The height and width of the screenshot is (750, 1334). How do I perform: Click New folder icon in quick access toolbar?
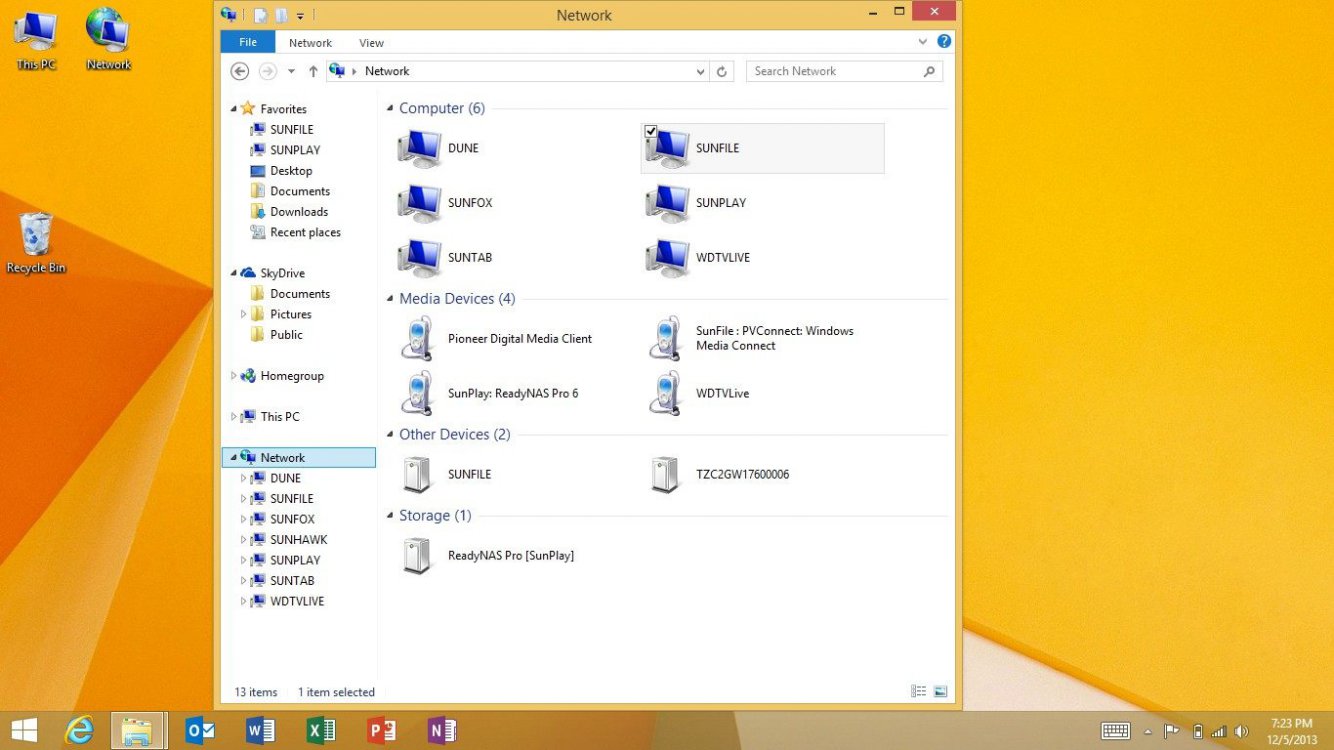coord(282,15)
